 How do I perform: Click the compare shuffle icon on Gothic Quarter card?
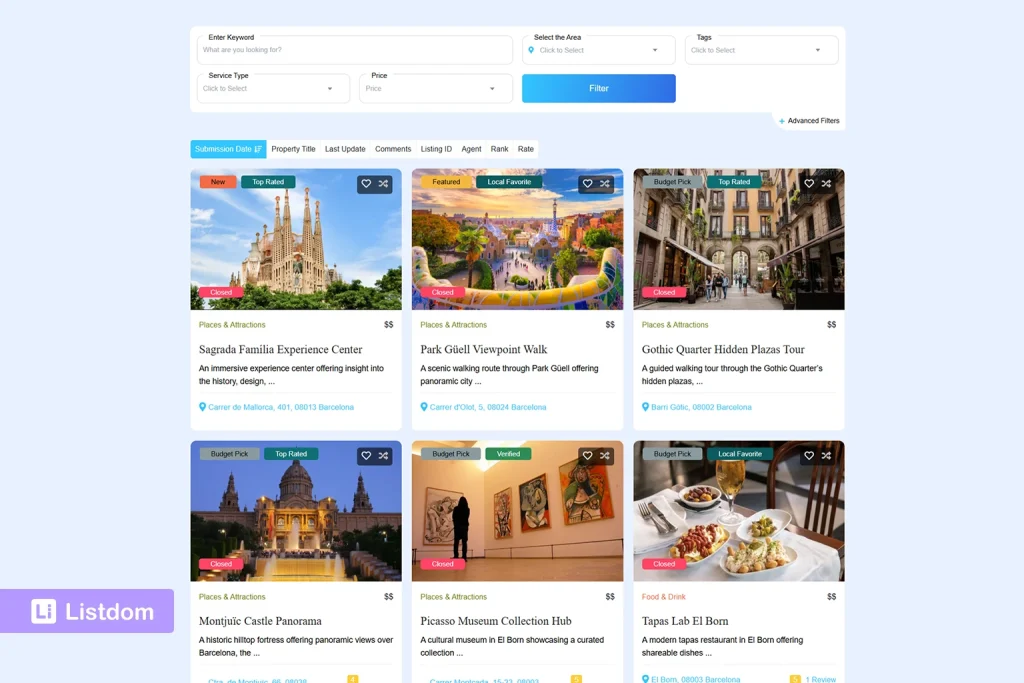coord(826,184)
